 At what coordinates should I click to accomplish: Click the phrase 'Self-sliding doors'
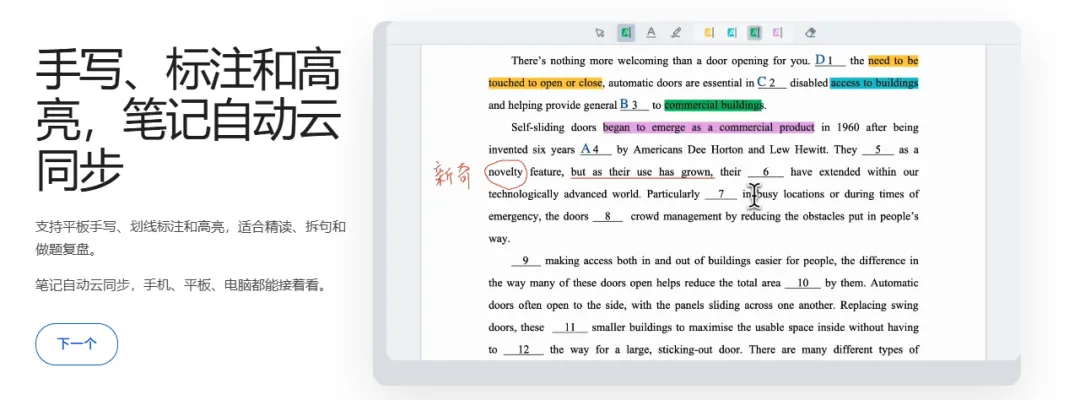click(x=555, y=127)
